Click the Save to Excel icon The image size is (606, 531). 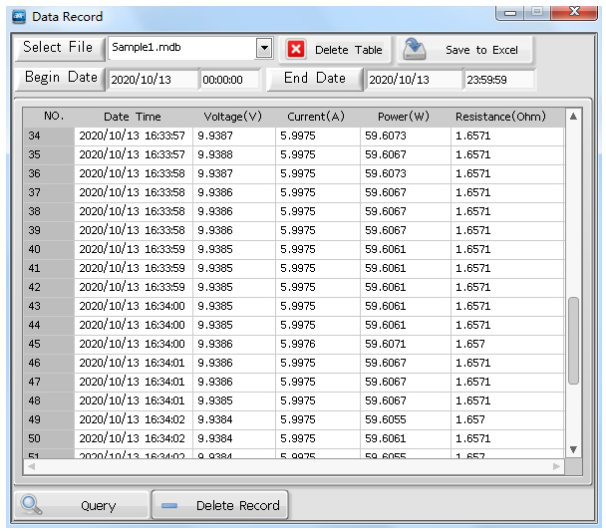(416, 49)
